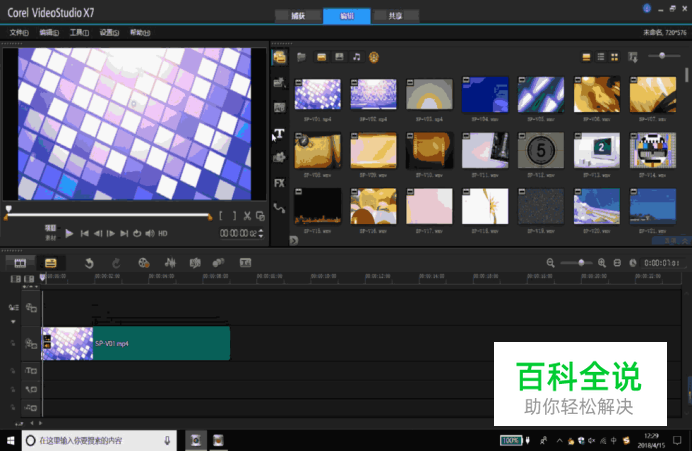Open the system volume control

tap(592, 440)
